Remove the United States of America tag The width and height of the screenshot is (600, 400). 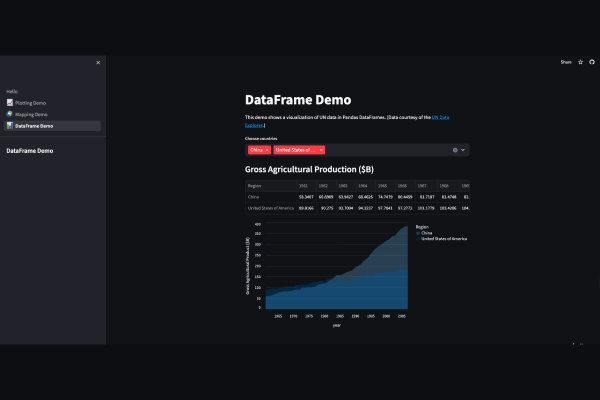point(321,150)
